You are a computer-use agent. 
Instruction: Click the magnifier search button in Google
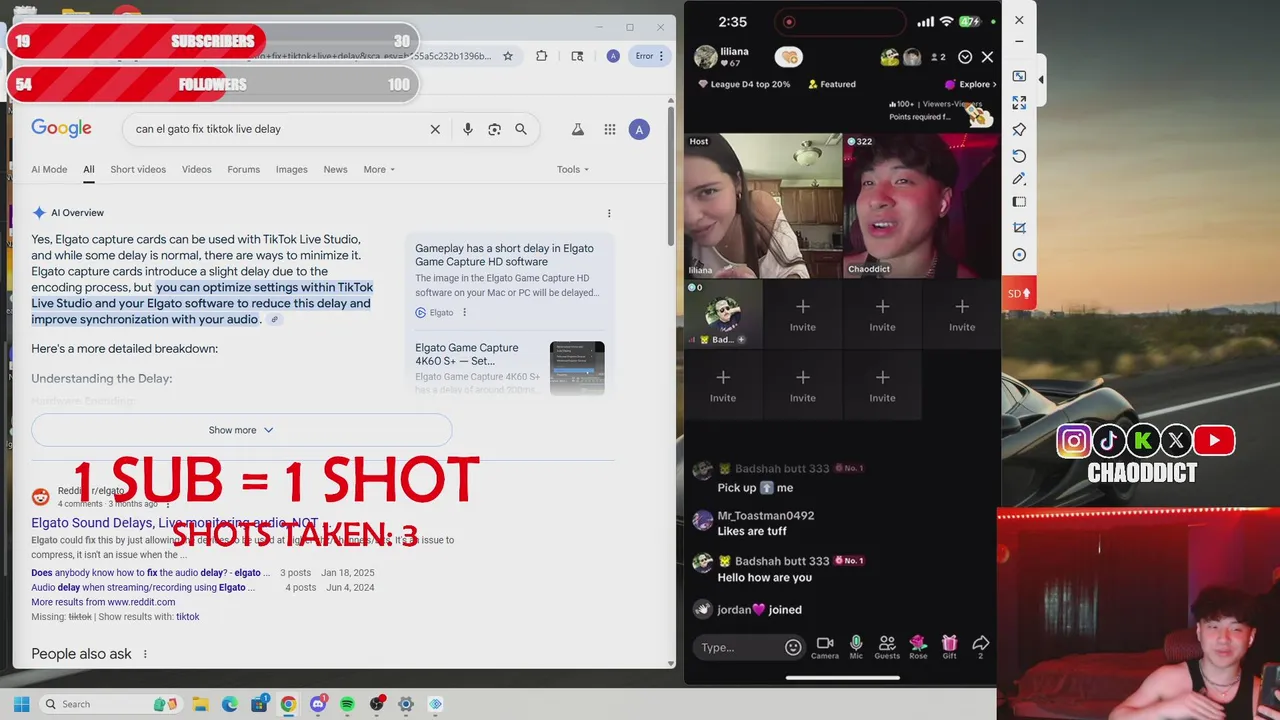coord(521,129)
